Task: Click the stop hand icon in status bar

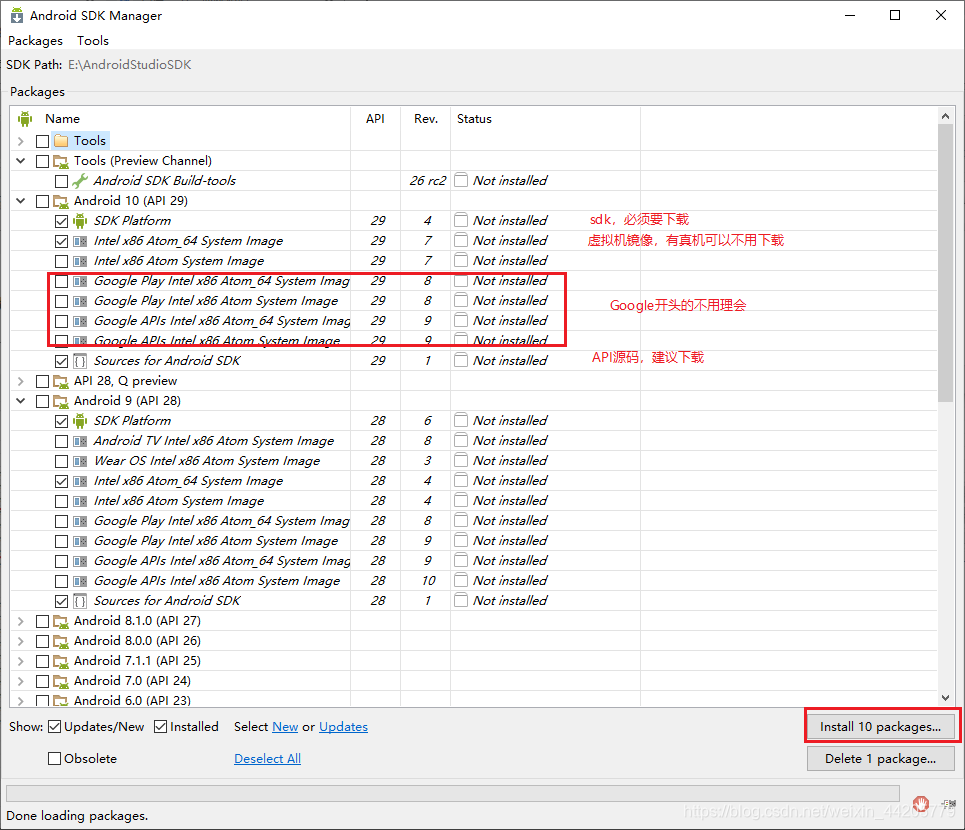Action: 921,803
